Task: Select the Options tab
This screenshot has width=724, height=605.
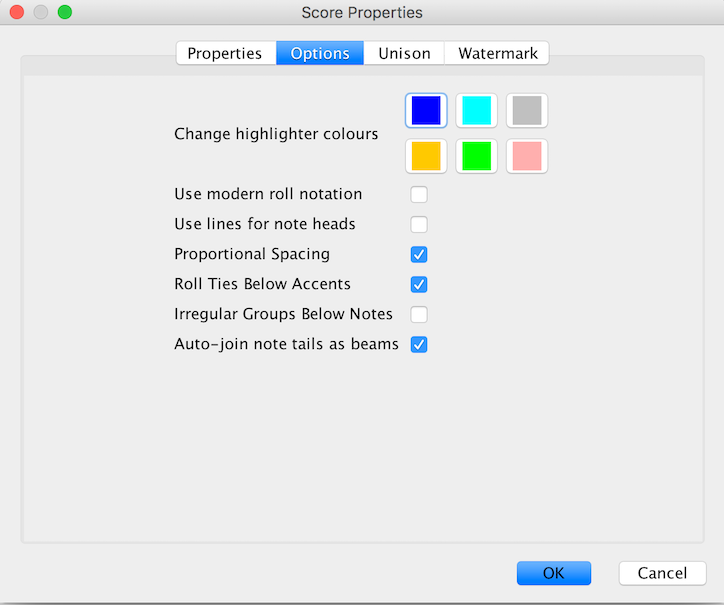Action: (320, 53)
